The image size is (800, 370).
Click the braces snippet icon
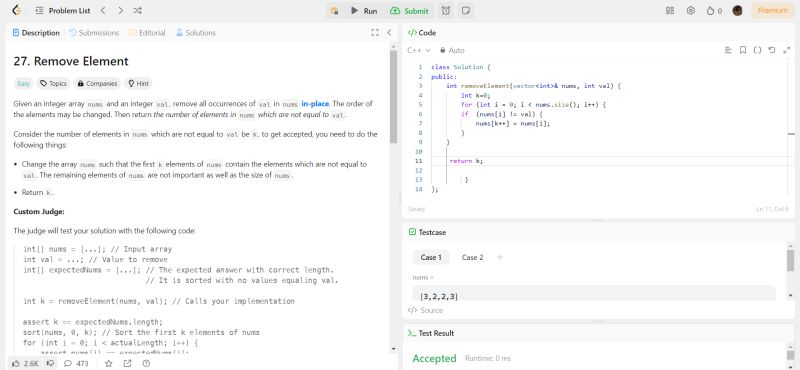(757, 50)
